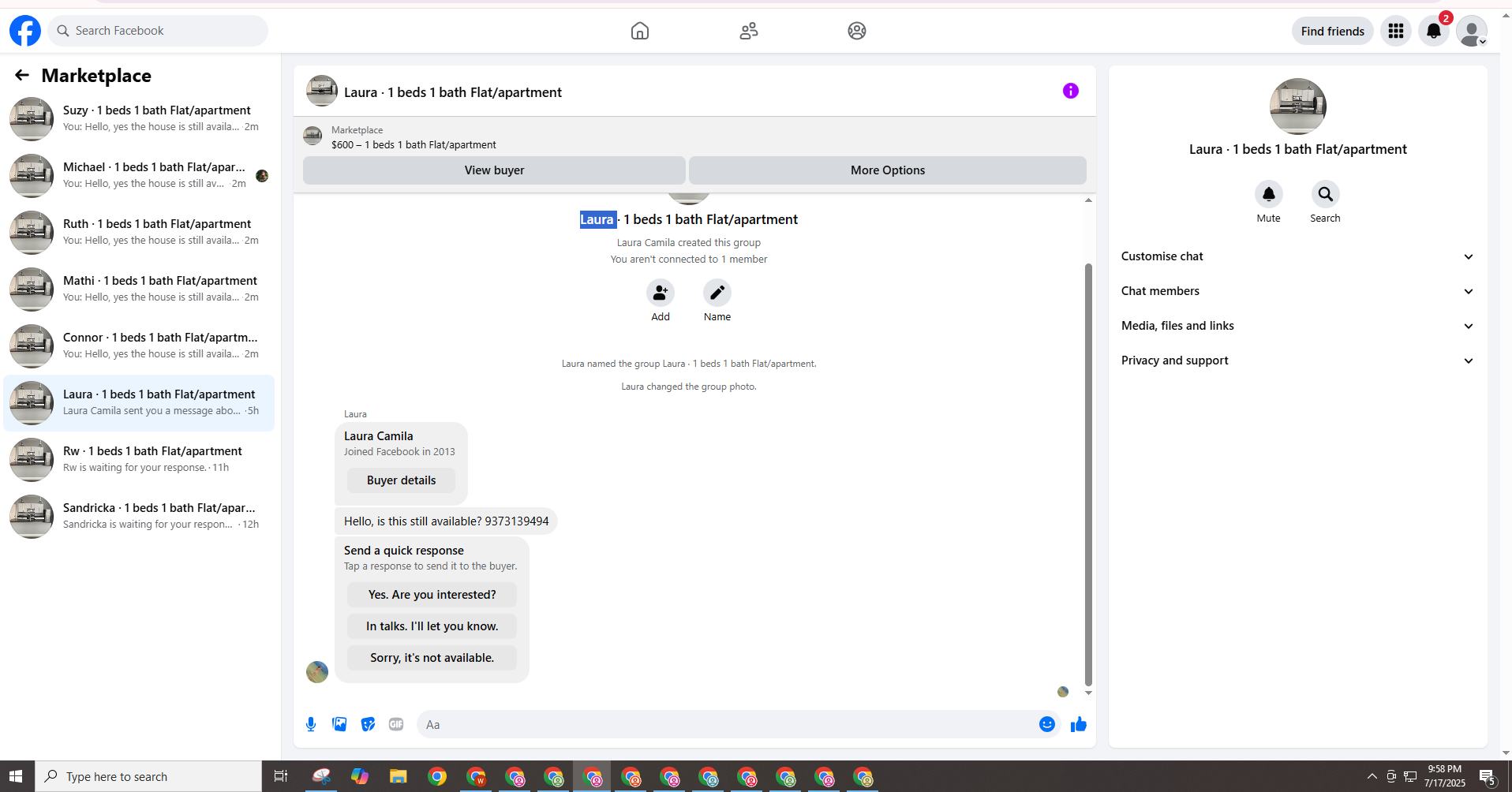Record a voice clip with microphone icon
The image size is (1512, 792).
[311, 724]
